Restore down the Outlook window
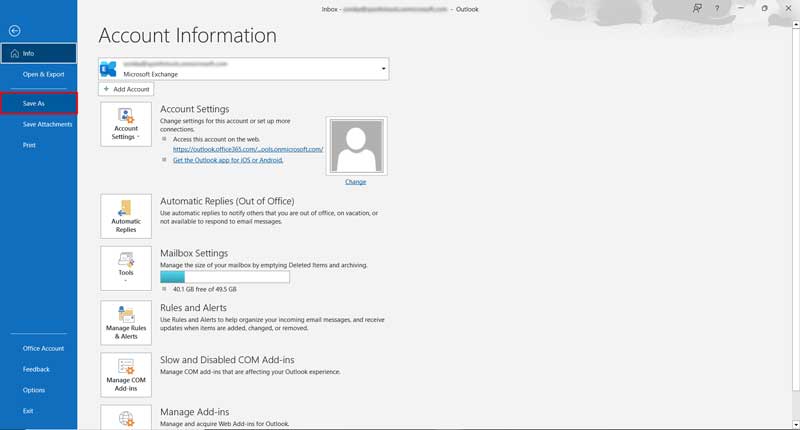Viewport: 800px width, 430px height. pos(764,8)
